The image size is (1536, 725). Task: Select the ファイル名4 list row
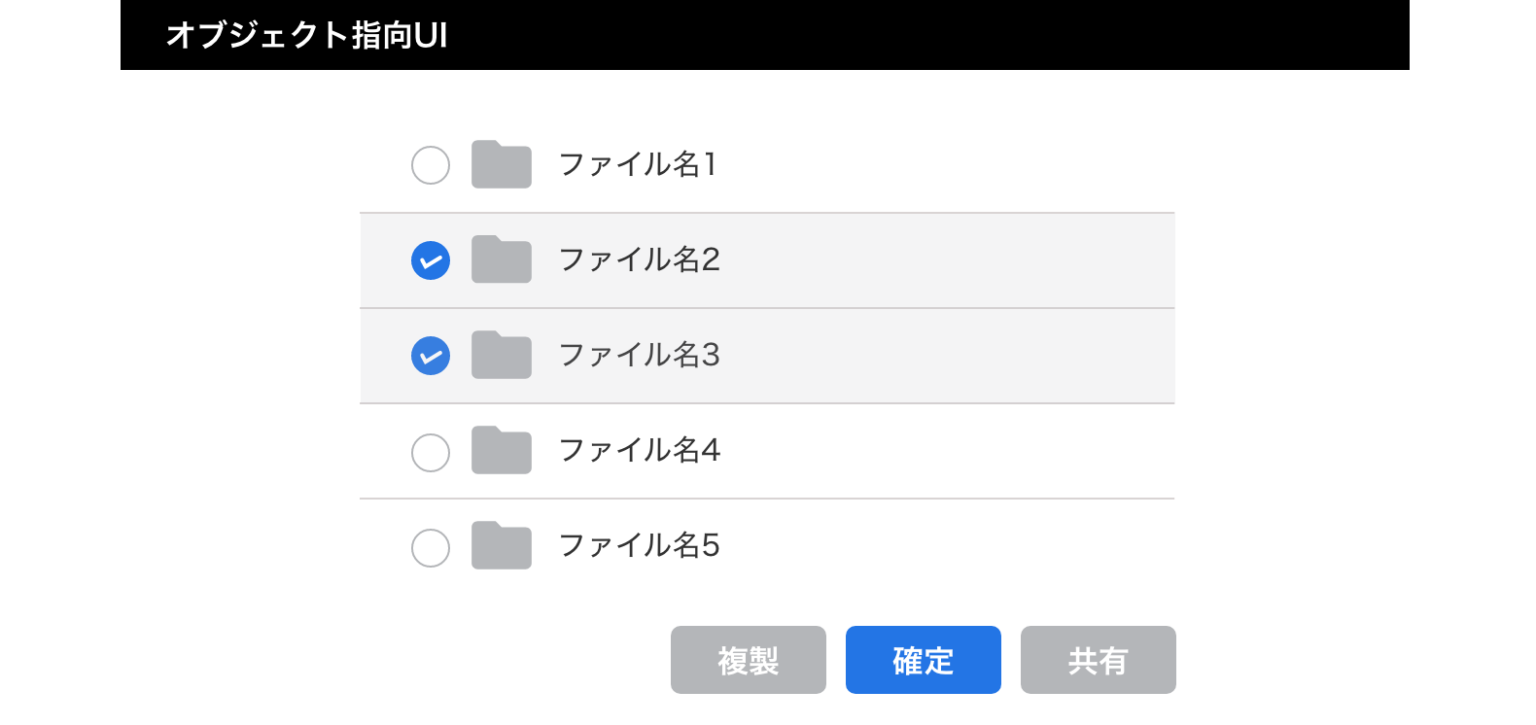(x=766, y=450)
